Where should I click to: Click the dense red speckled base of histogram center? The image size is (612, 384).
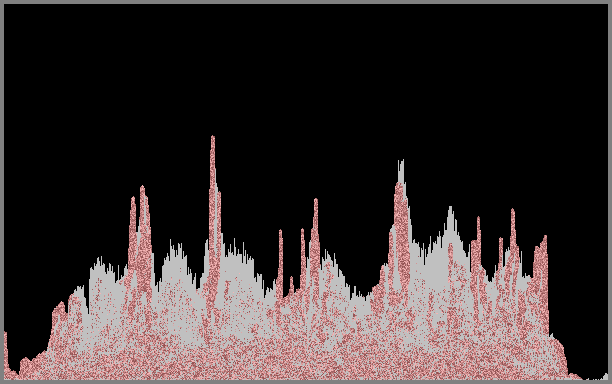point(304,351)
